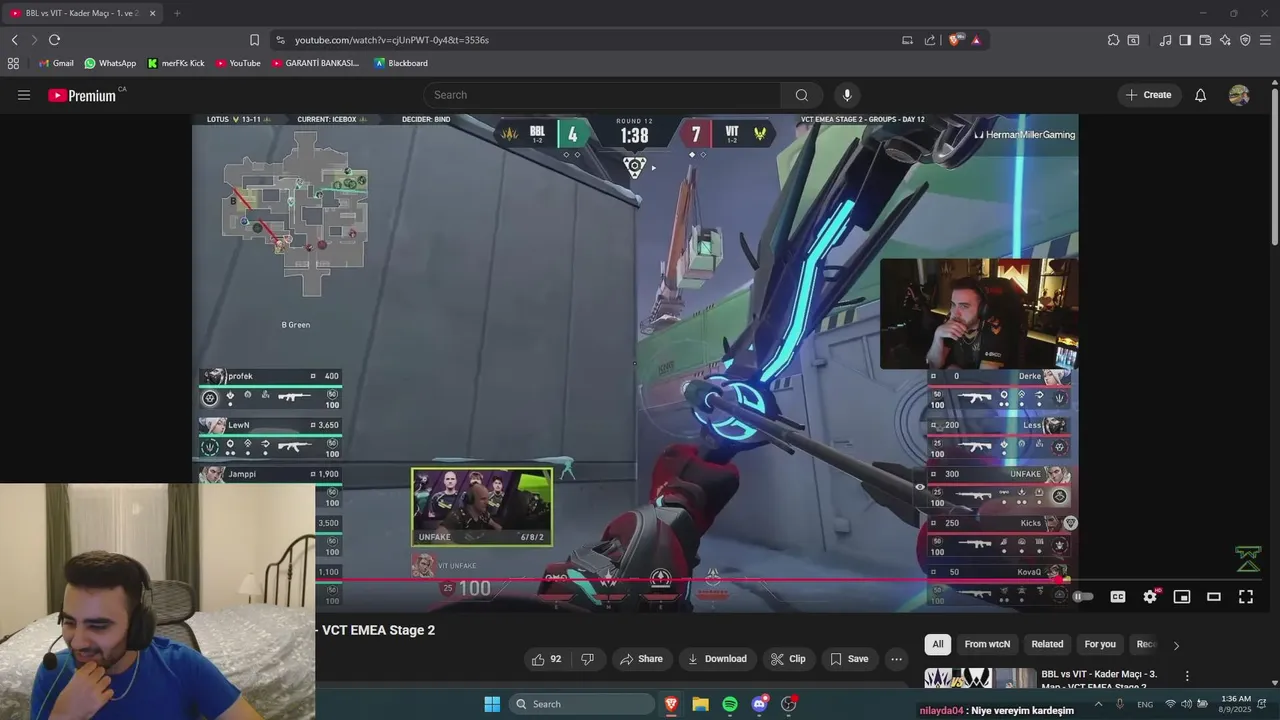Screen dimensions: 1280x720
Task: Open BBL vs VIT 3. Map thumbnail
Action: (980, 678)
